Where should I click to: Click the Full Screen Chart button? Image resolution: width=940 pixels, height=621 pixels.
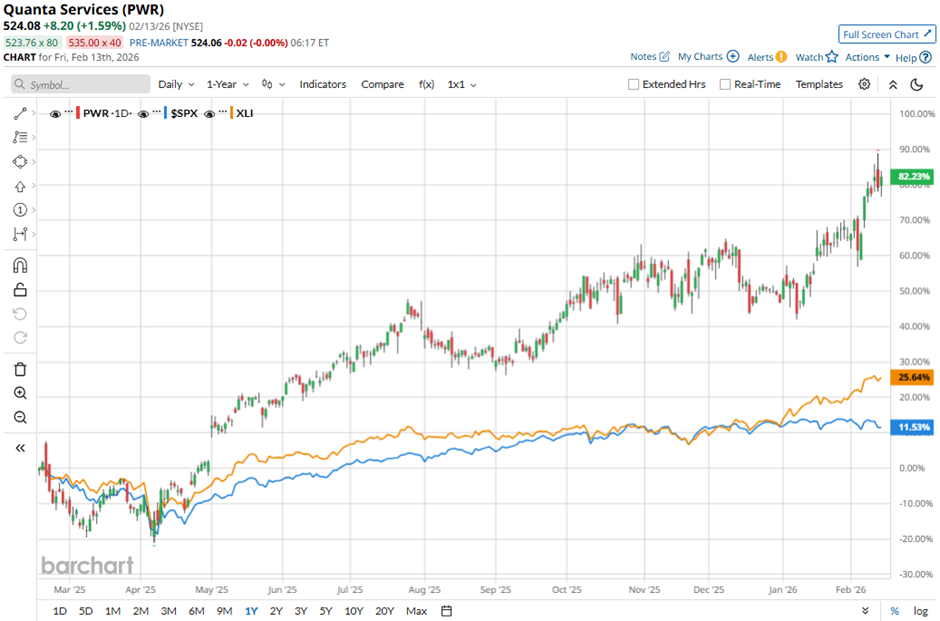tap(887, 34)
